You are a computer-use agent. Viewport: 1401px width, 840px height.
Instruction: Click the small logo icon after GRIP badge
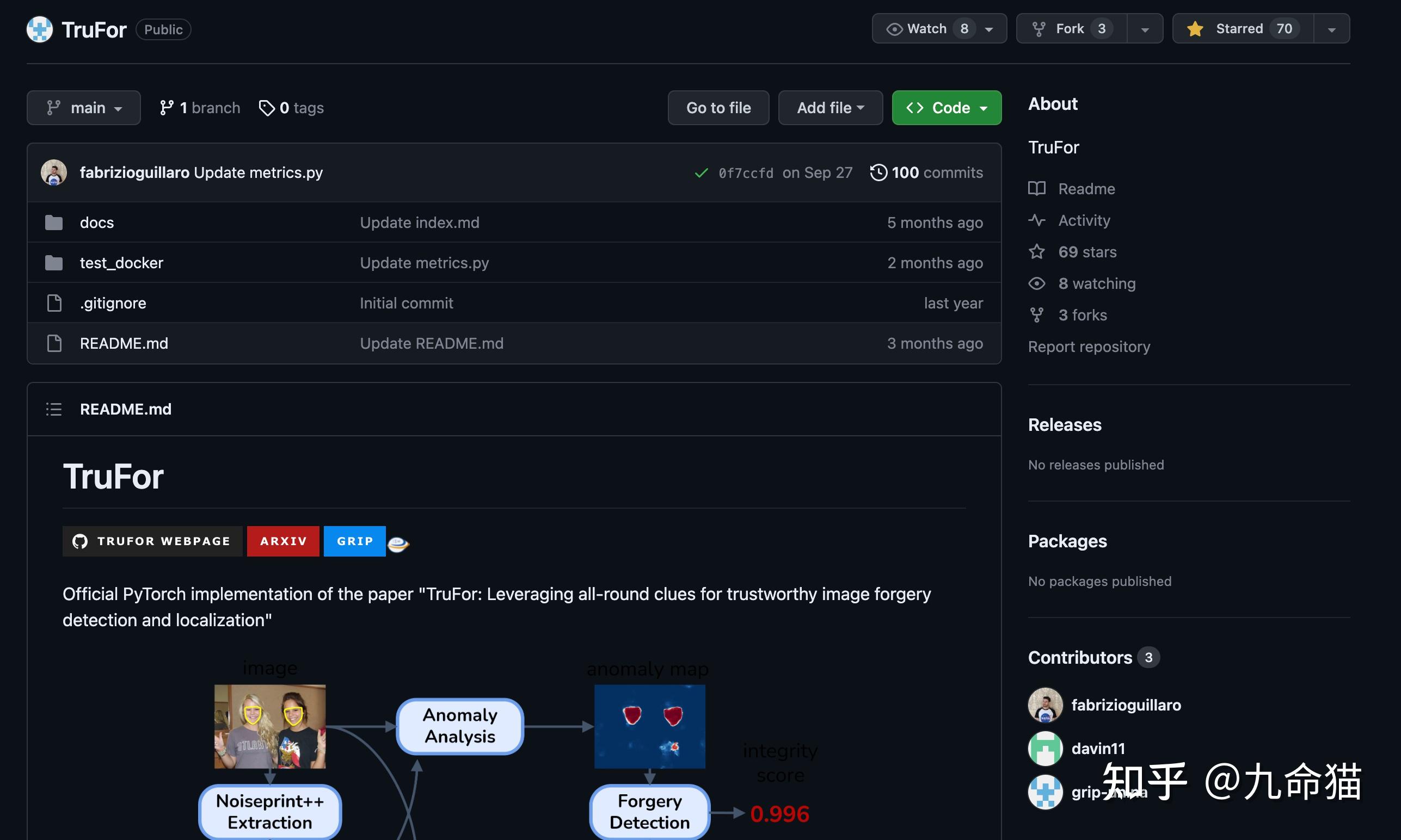point(398,544)
